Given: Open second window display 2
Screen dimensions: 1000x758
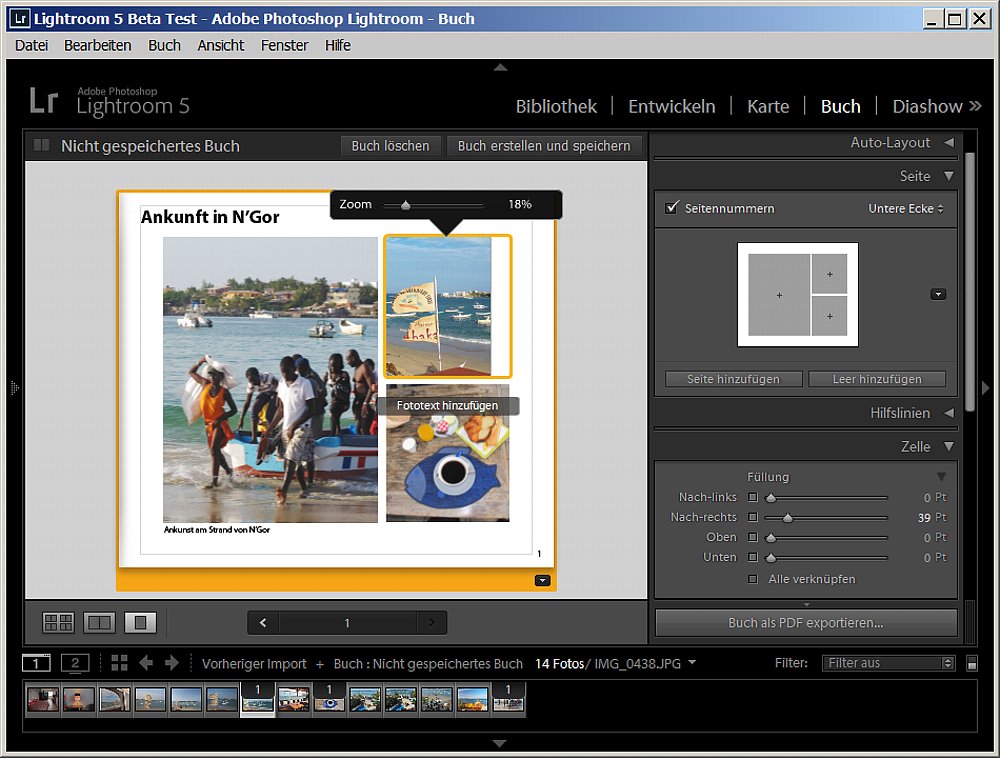Looking at the screenshot, I should [75, 664].
